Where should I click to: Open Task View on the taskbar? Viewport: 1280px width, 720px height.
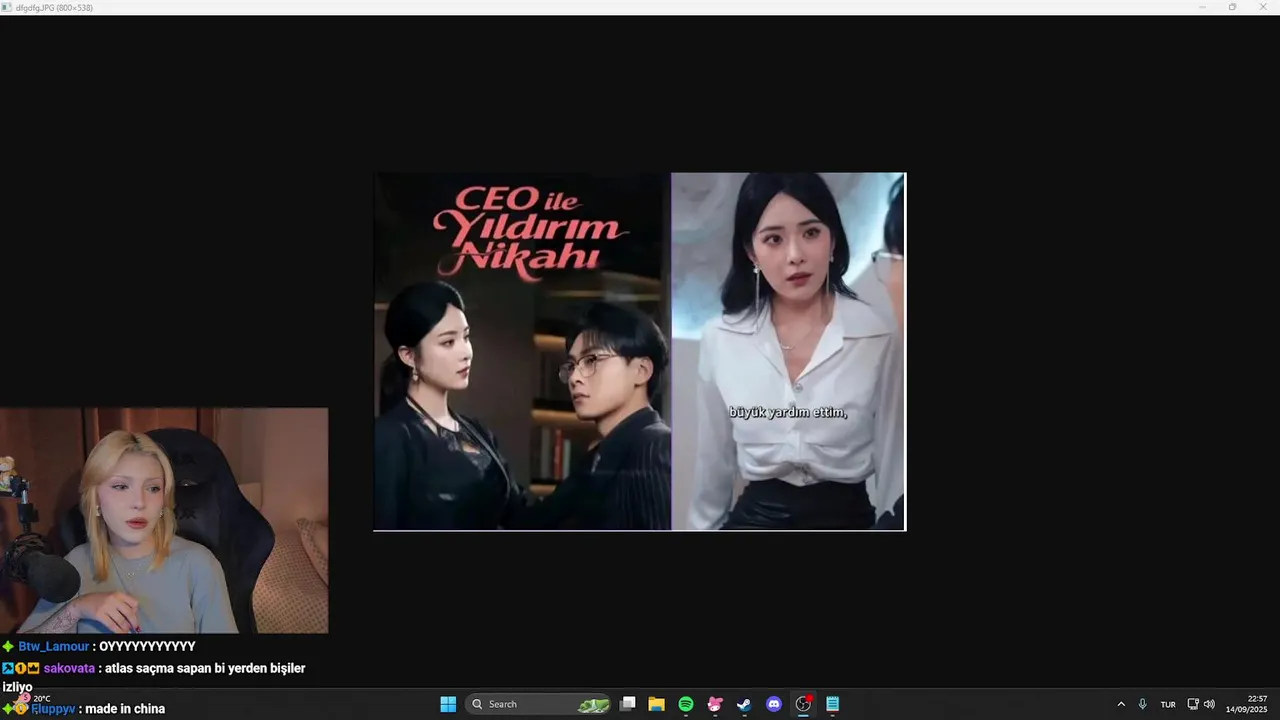[628, 704]
